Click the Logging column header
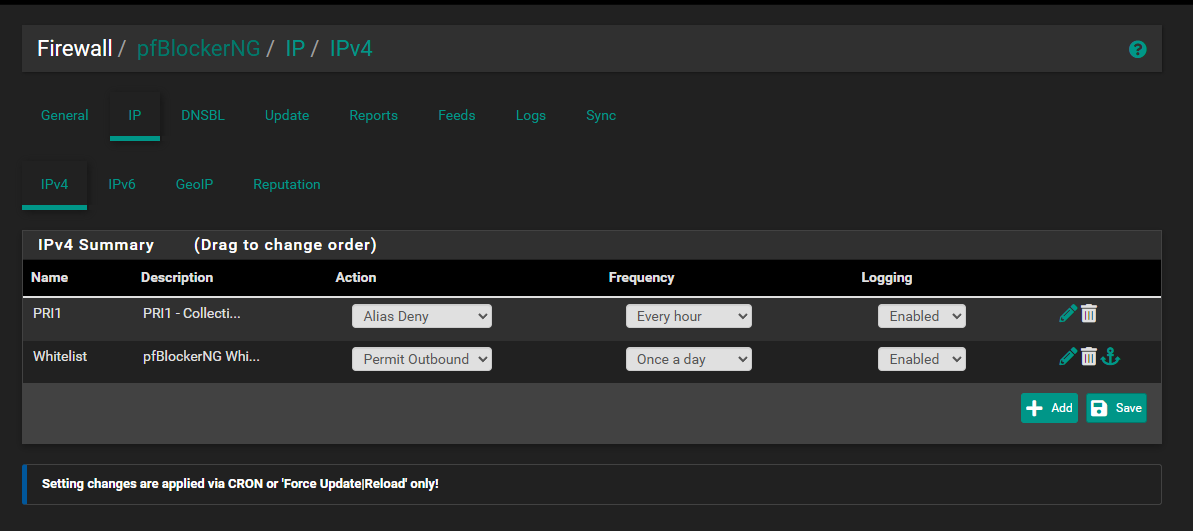This screenshot has height=531, width=1193. pos(886,278)
